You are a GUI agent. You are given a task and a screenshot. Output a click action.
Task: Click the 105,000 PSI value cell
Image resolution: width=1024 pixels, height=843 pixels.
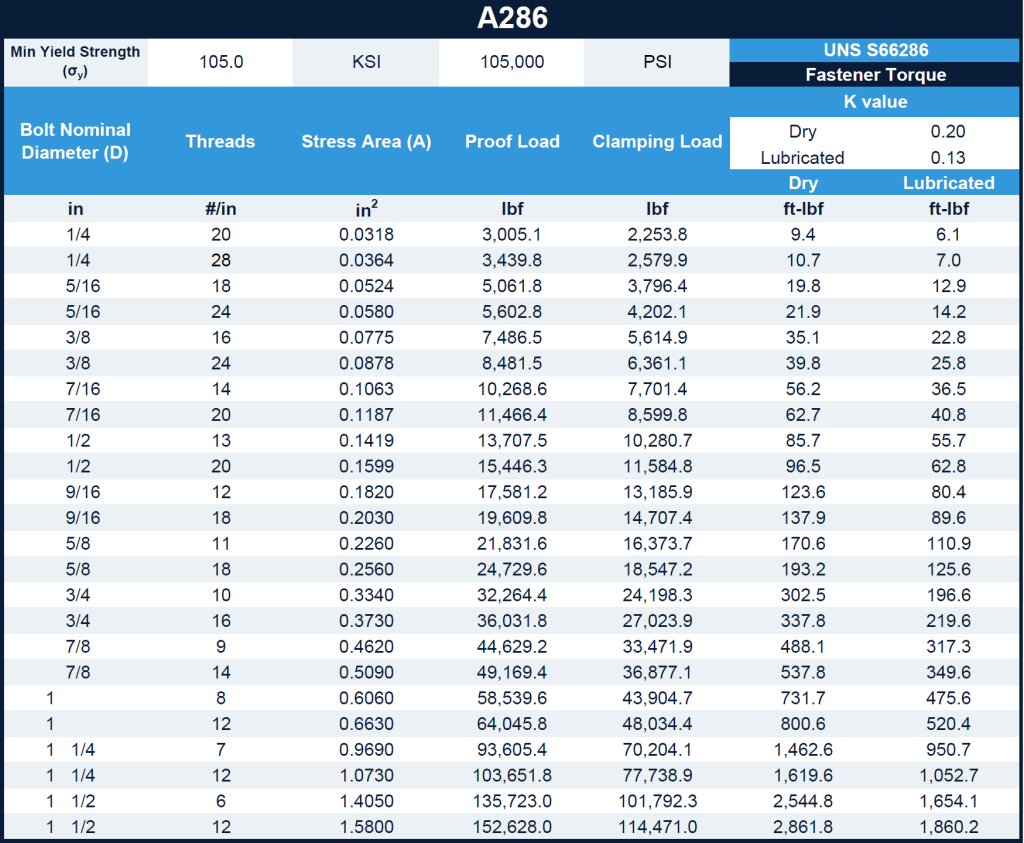[512, 62]
